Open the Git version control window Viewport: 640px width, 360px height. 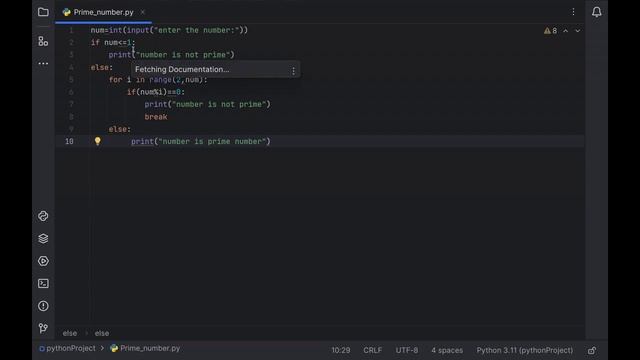(43, 328)
